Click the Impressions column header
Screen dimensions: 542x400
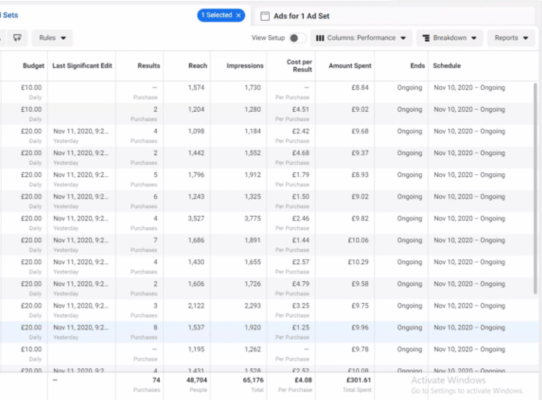click(245, 66)
